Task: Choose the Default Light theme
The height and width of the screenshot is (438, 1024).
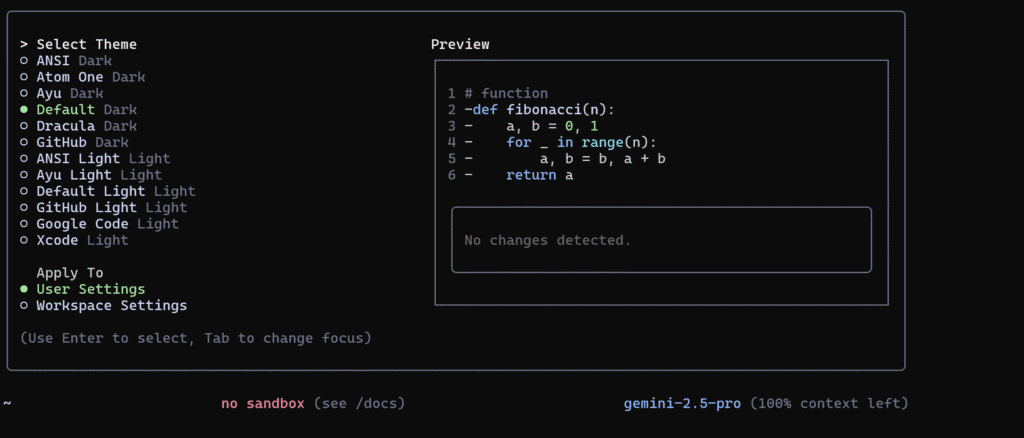Action: [107, 191]
